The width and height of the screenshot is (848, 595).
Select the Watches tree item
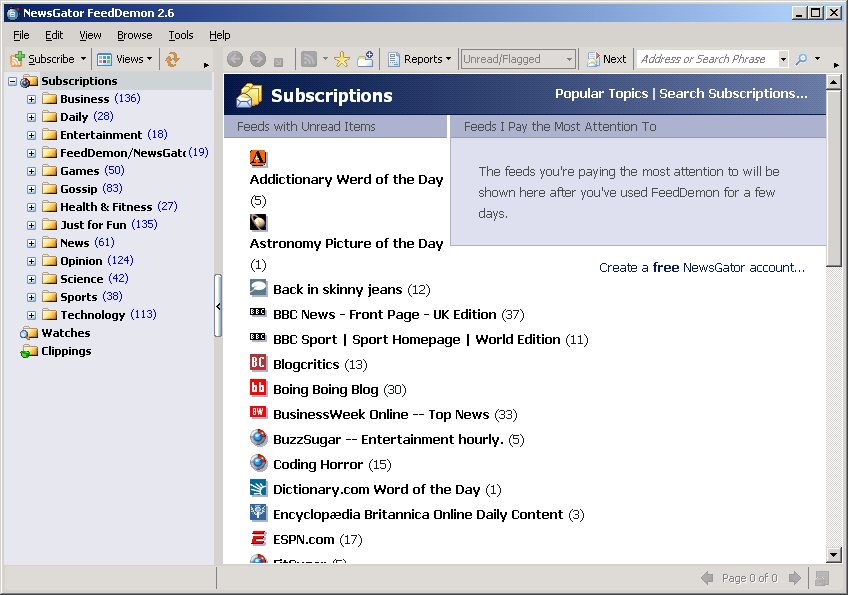tap(66, 333)
